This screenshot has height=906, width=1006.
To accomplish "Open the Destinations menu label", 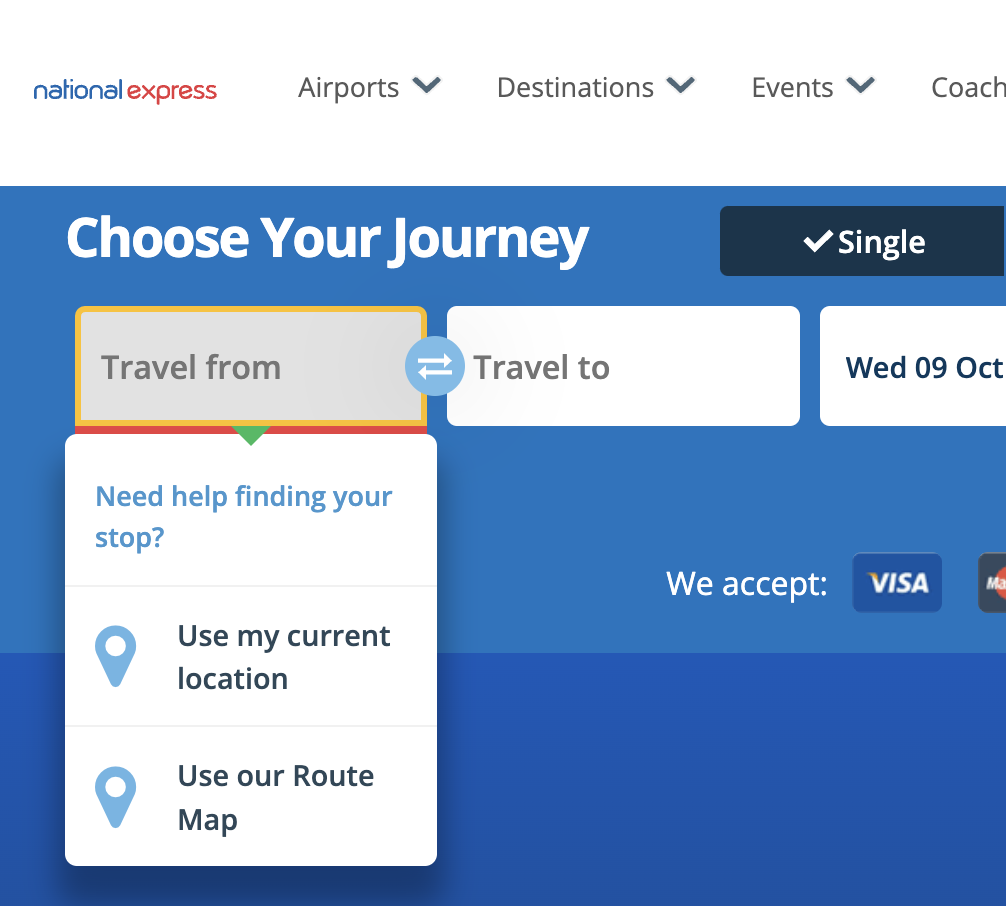I will pos(575,88).
